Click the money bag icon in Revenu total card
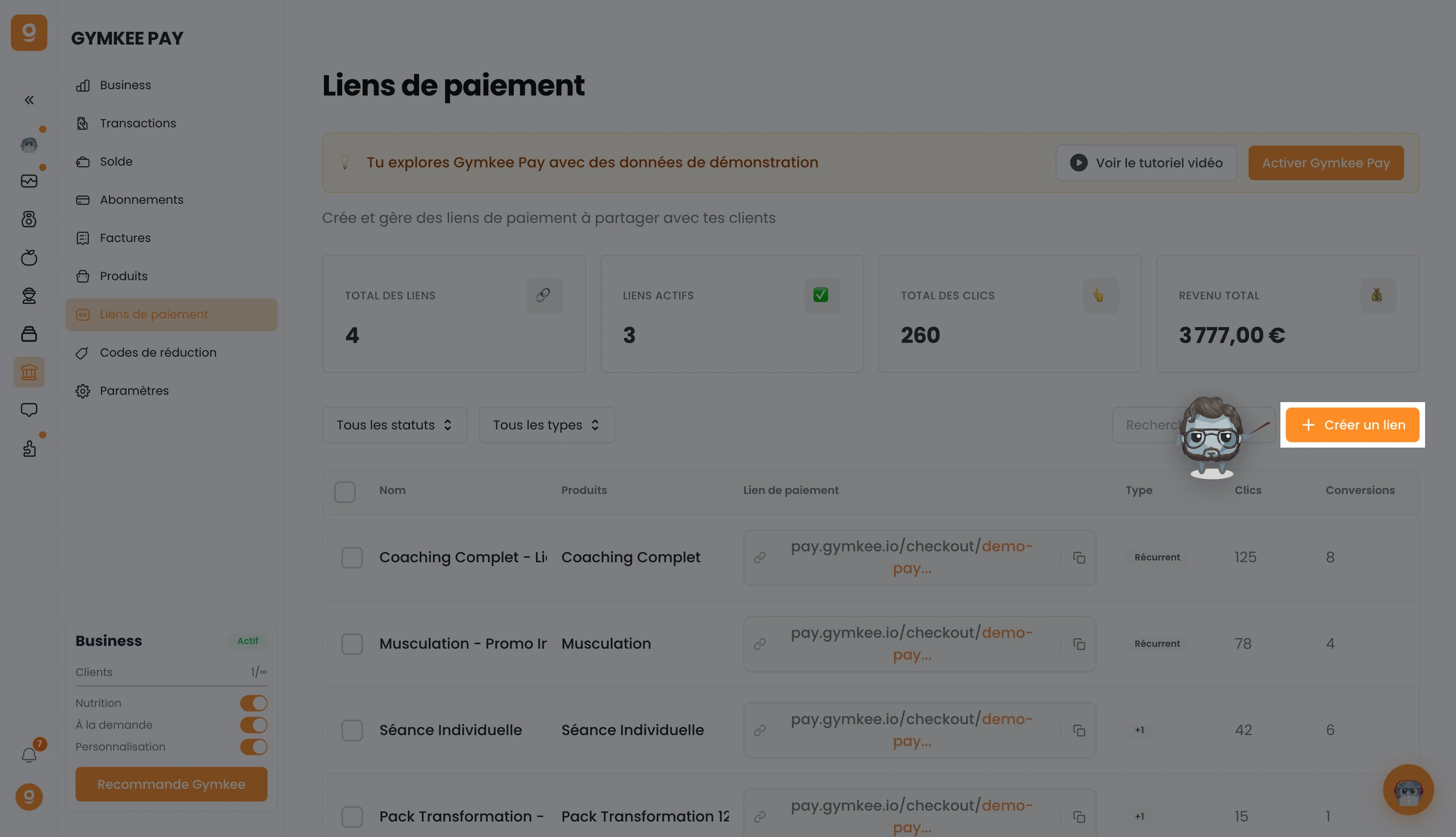The height and width of the screenshot is (837, 1456). pos(1378,295)
